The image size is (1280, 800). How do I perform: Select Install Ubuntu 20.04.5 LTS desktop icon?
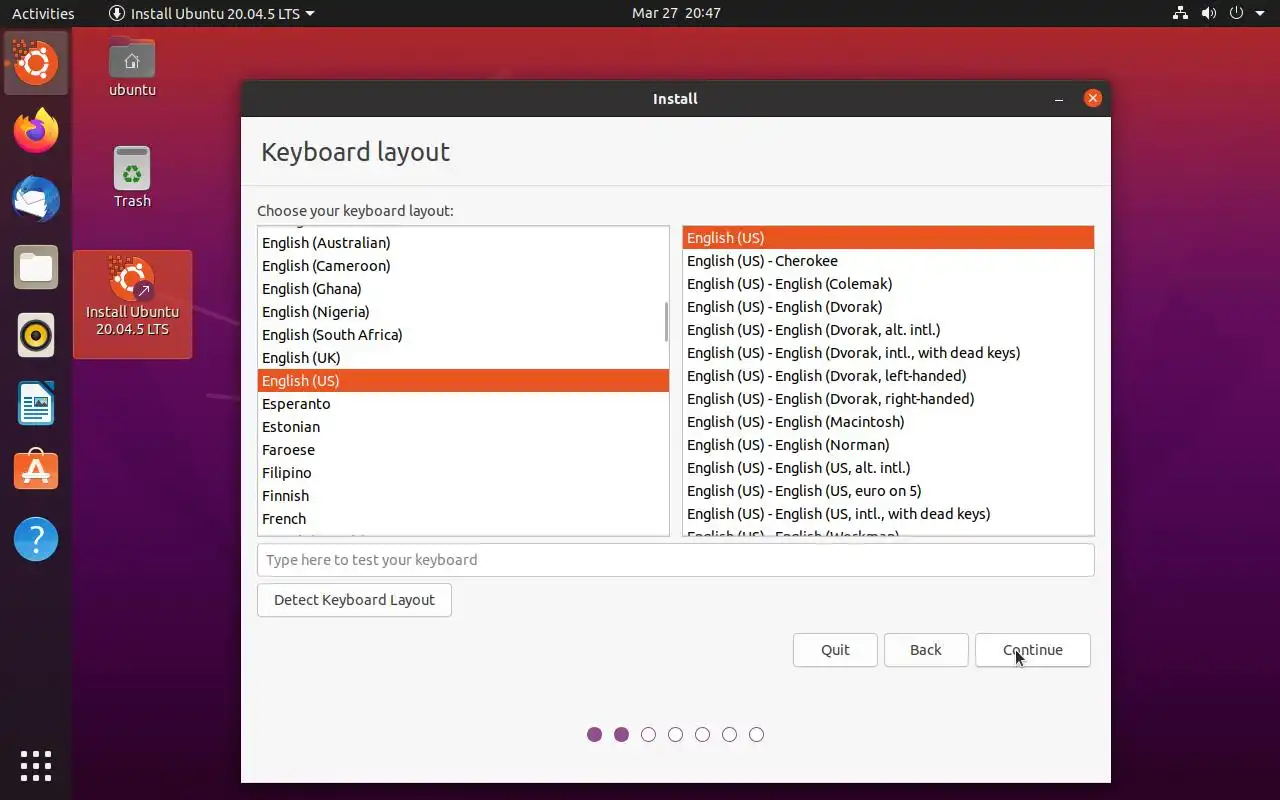pyautogui.click(x=132, y=304)
